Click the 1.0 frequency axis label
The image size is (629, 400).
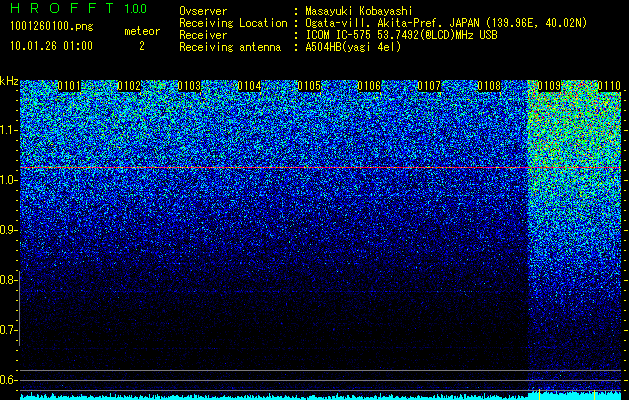tap(9, 181)
